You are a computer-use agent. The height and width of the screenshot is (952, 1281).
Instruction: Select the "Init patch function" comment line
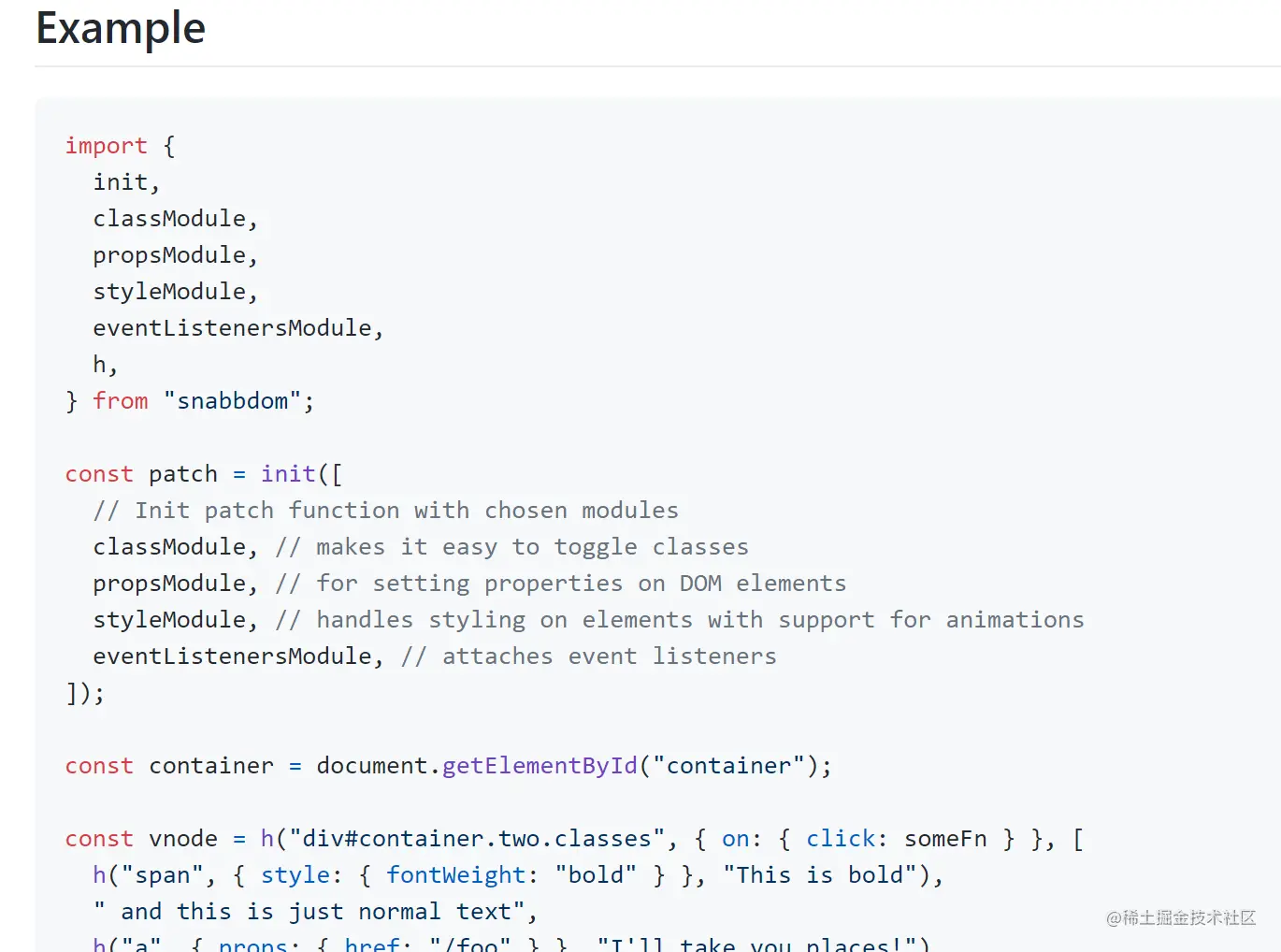tap(385, 511)
